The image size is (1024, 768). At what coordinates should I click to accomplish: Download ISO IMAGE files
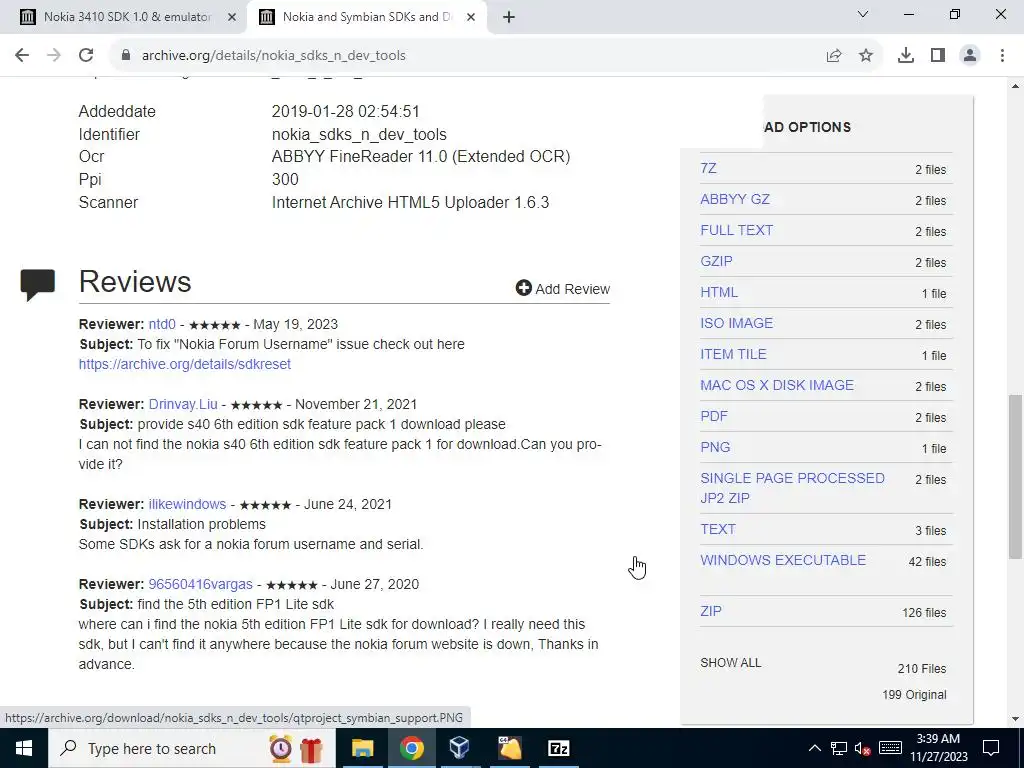pos(737,323)
